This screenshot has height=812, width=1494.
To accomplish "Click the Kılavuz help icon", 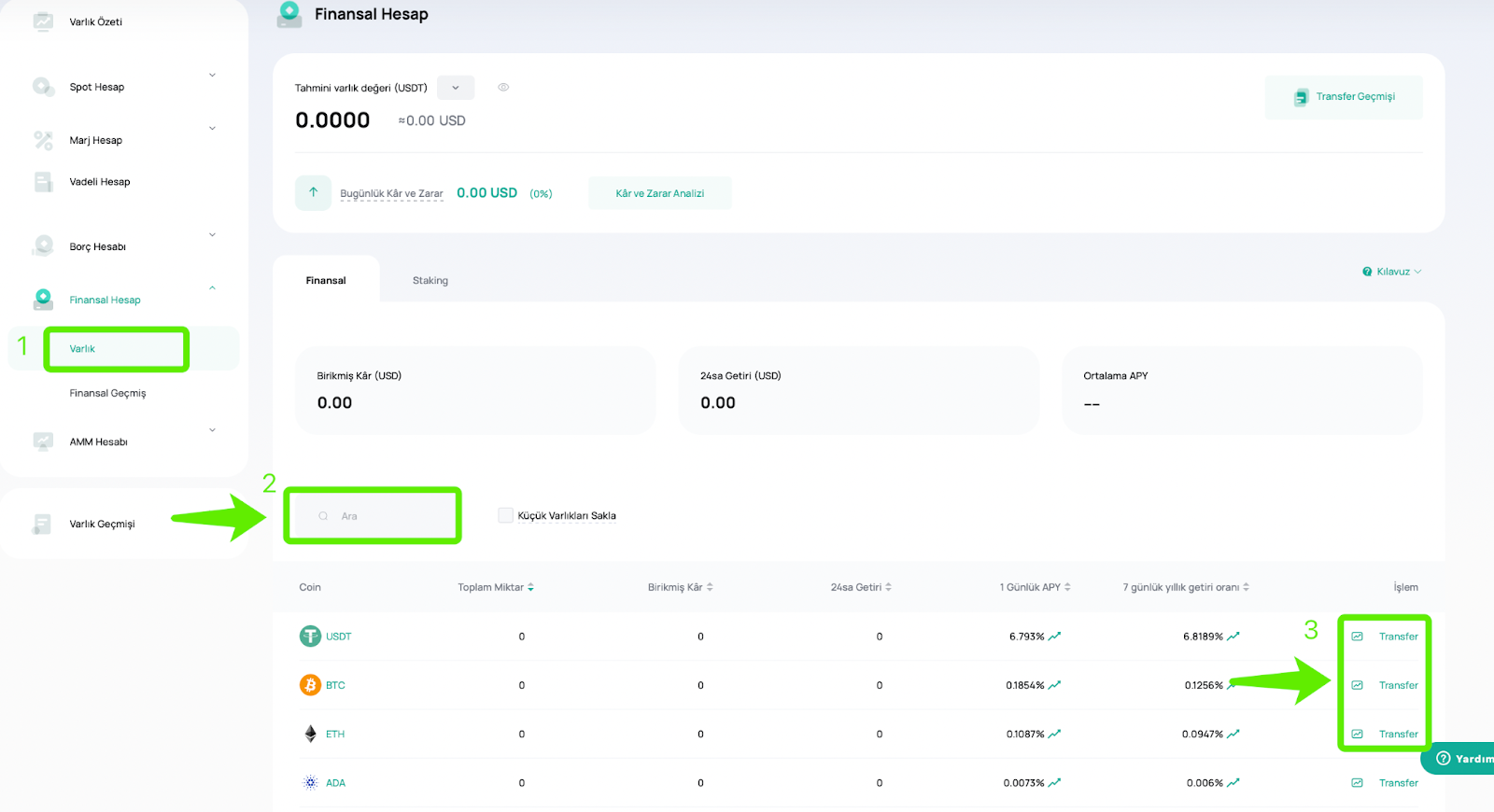I will point(1367,272).
